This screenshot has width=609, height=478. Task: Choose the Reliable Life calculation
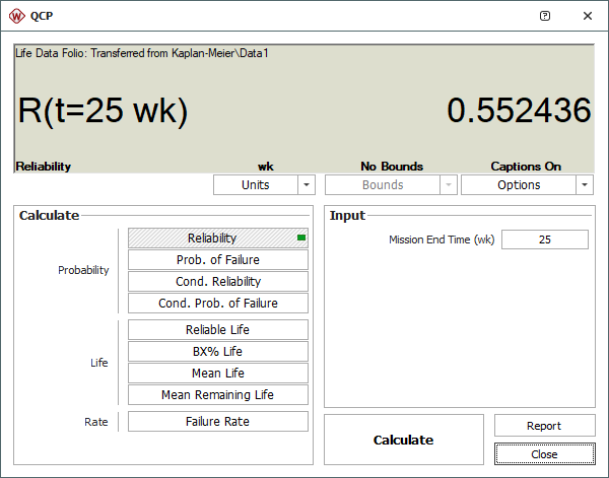pyautogui.click(x=218, y=330)
